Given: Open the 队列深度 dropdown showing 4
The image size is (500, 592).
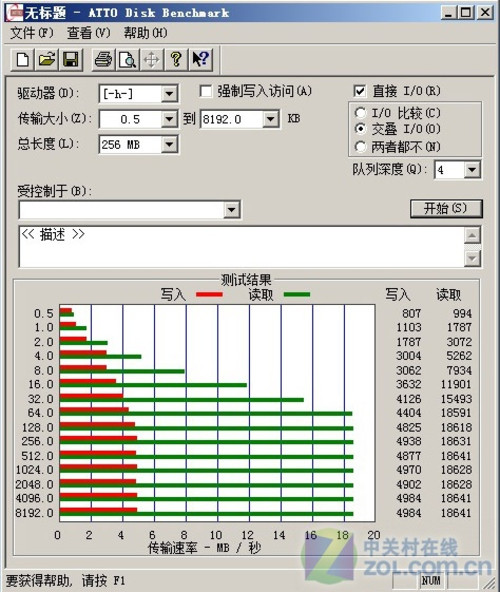Looking at the screenshot, I should pyautogui.click(x=472, y=170).
